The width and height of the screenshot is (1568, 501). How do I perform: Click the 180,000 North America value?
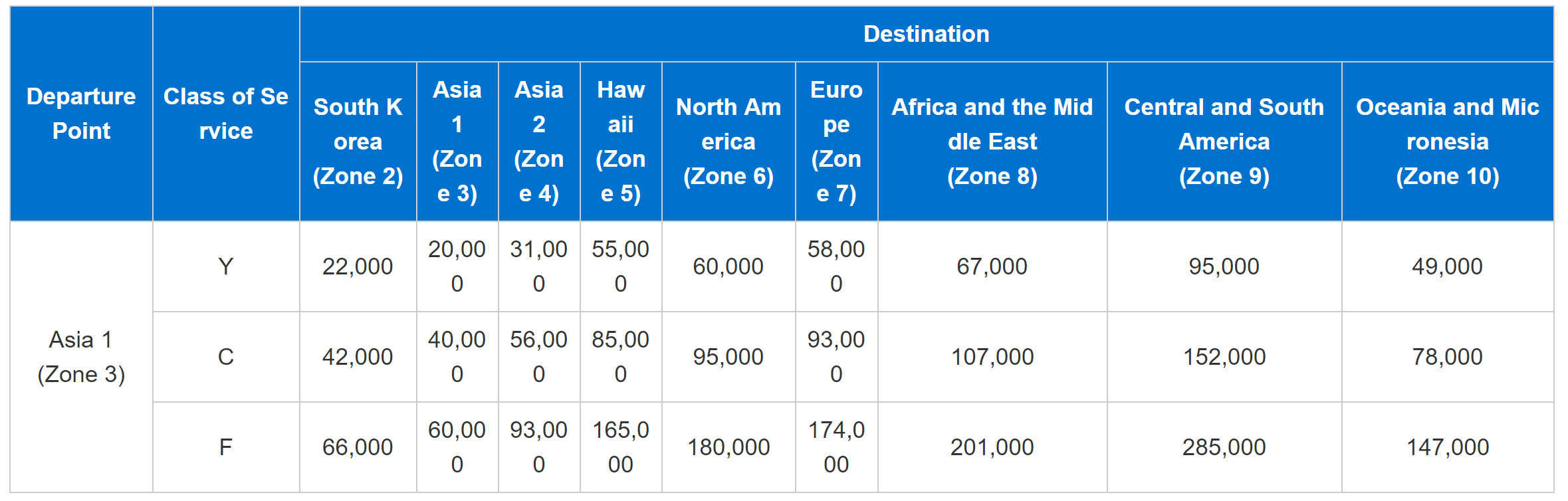point(728,447)
